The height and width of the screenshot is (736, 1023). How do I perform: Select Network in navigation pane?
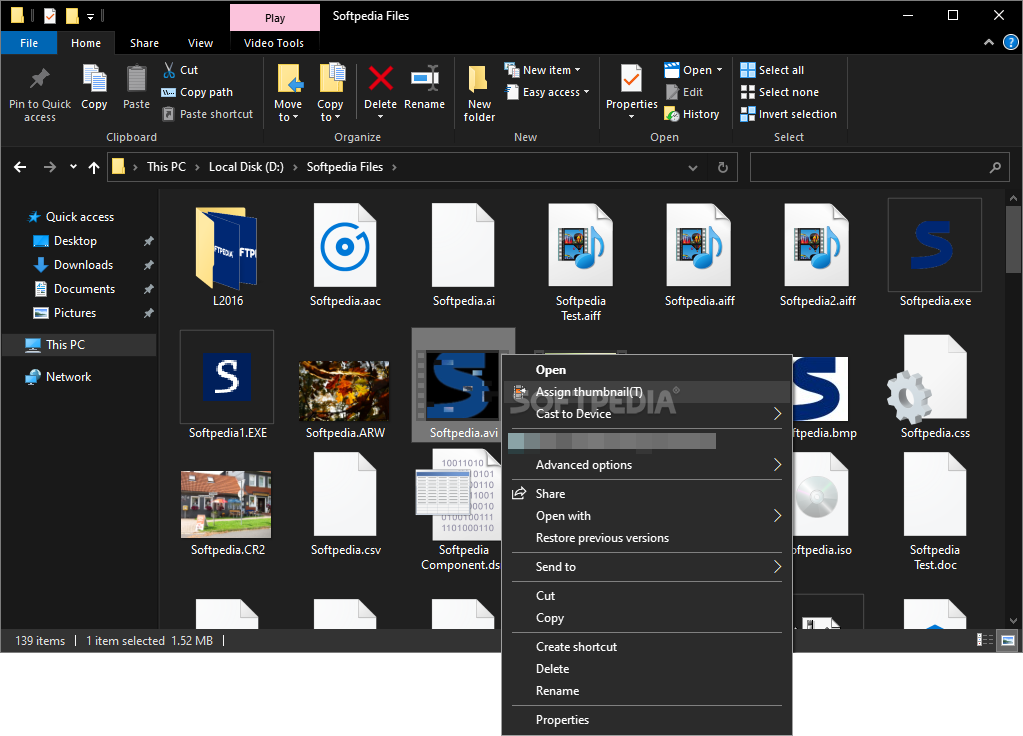68,377
